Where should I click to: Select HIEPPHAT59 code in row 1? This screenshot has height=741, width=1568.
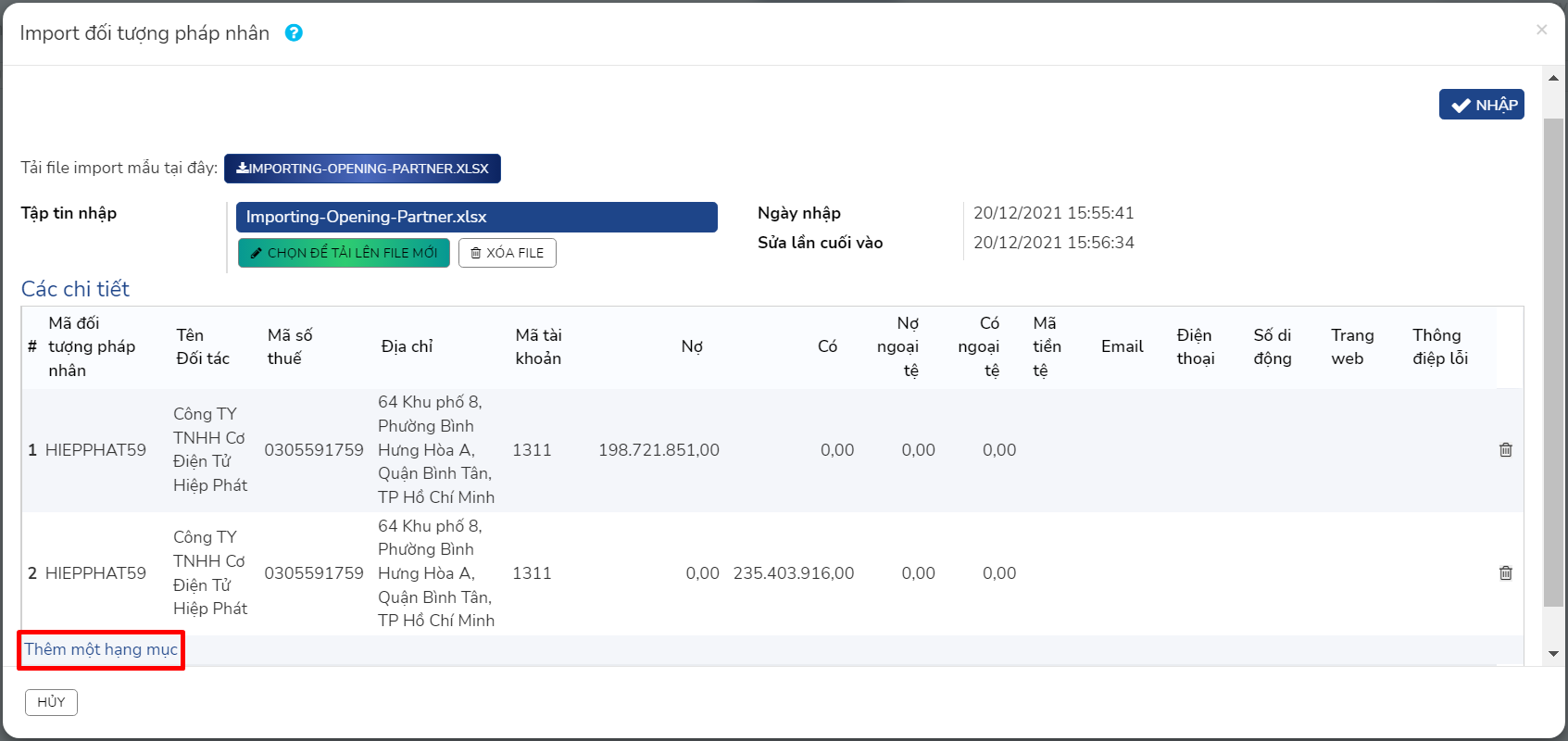tap(95, 450)
